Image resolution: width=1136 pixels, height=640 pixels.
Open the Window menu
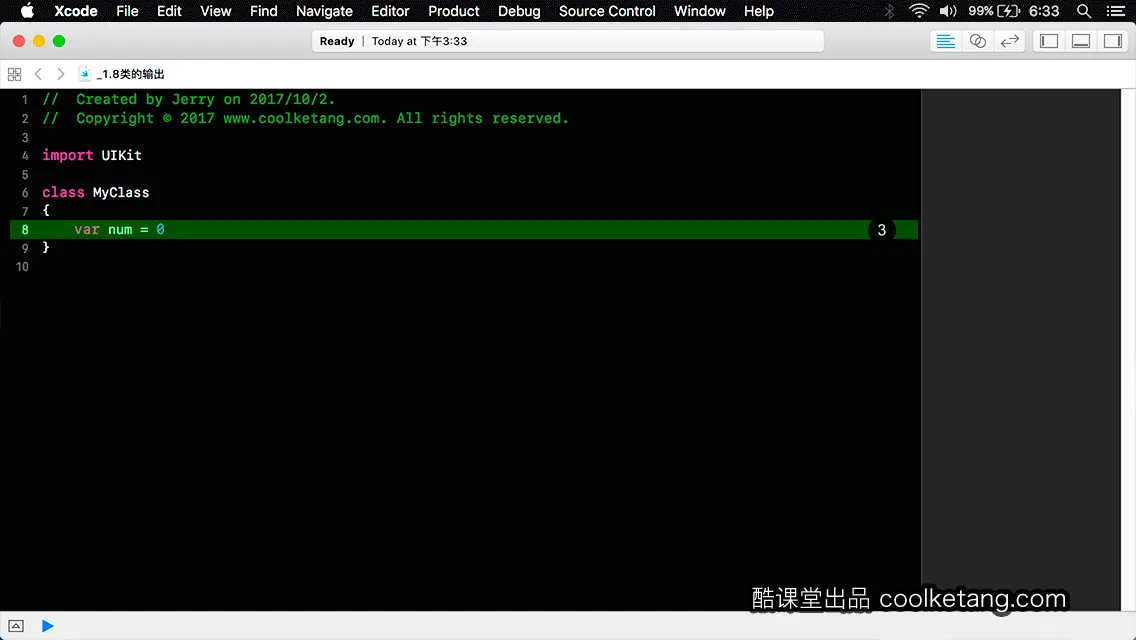[x=699, y=11]
